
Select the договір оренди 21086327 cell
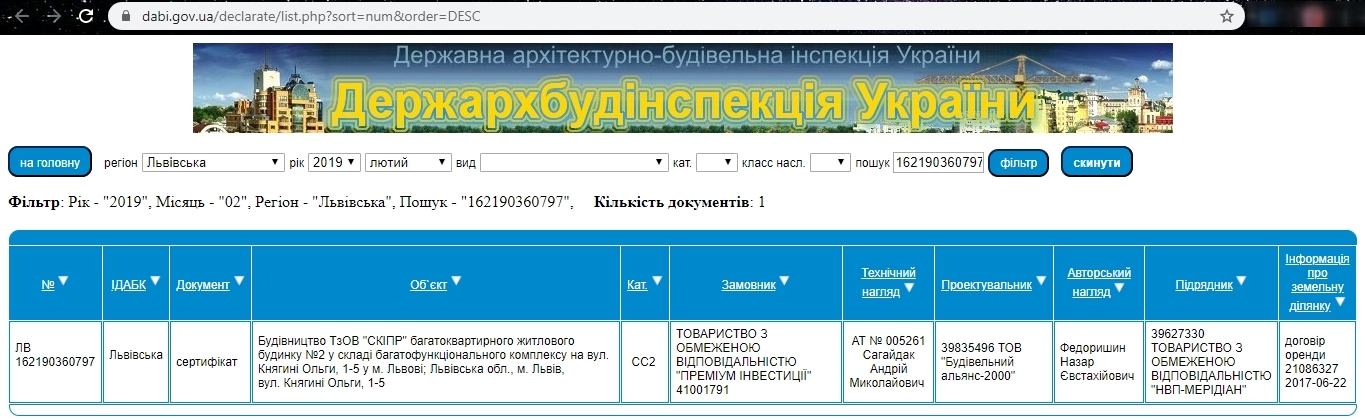[1316, 362]
